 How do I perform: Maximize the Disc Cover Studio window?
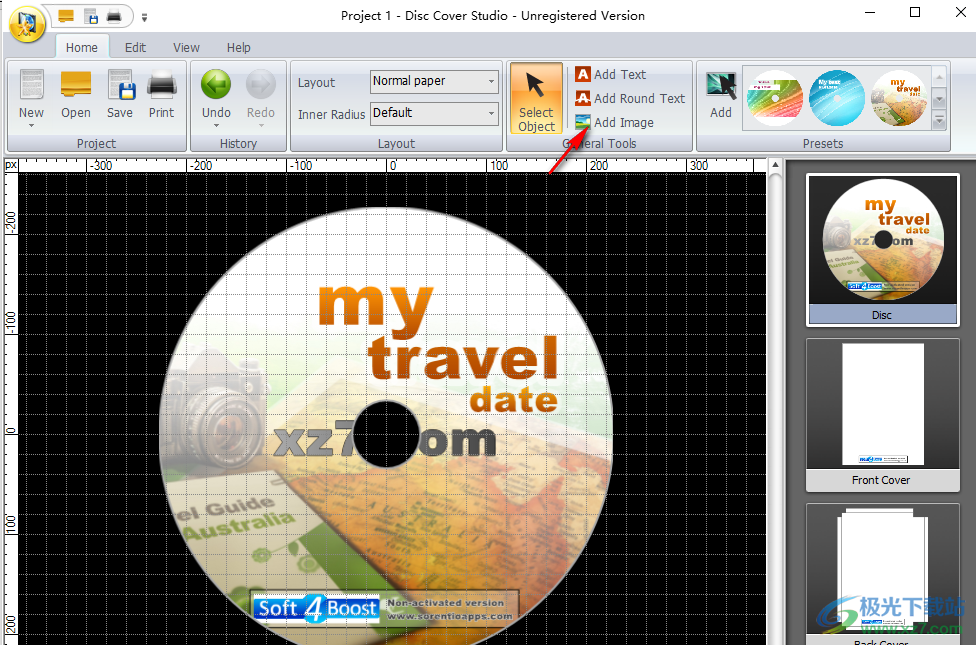click(914, 13)
